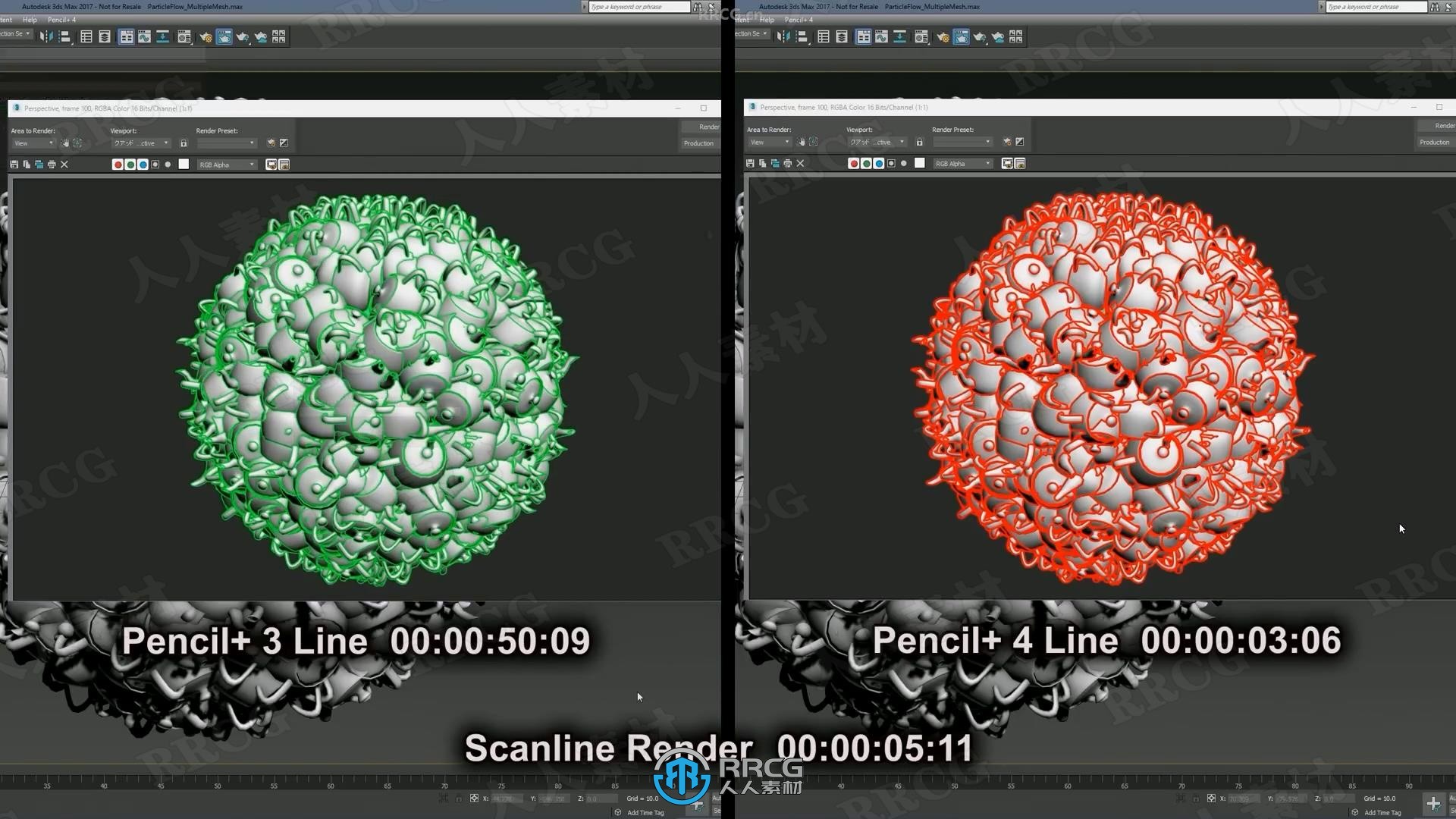
Task: Open Layer Explorer in left window toolbar
Action: tap(105, 36)
